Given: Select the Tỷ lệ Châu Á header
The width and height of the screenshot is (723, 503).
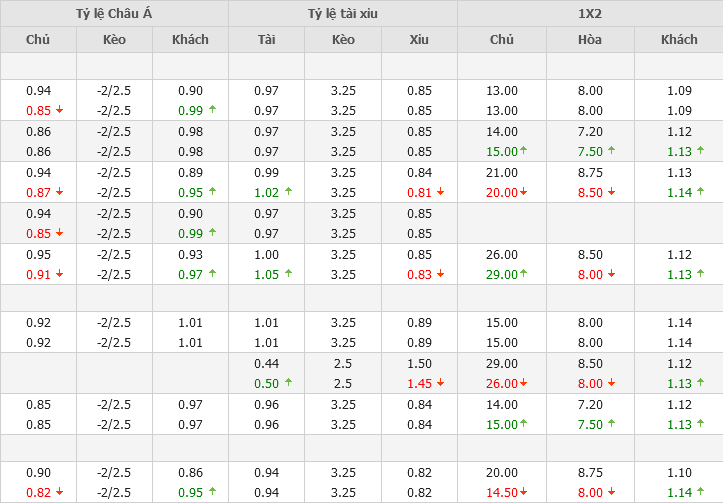Looking at the screenshot, I should pos(114,14).
